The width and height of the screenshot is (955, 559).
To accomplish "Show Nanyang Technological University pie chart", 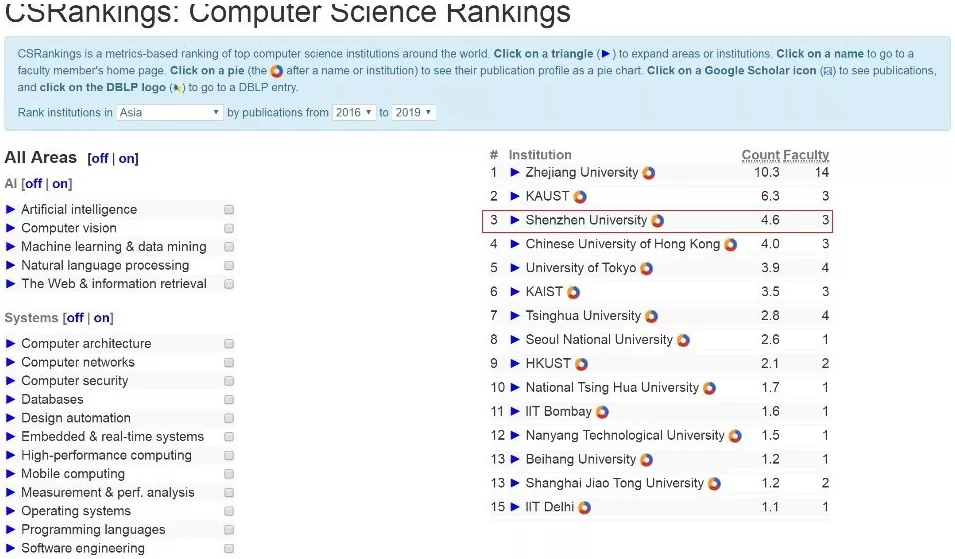I will 735,436.
